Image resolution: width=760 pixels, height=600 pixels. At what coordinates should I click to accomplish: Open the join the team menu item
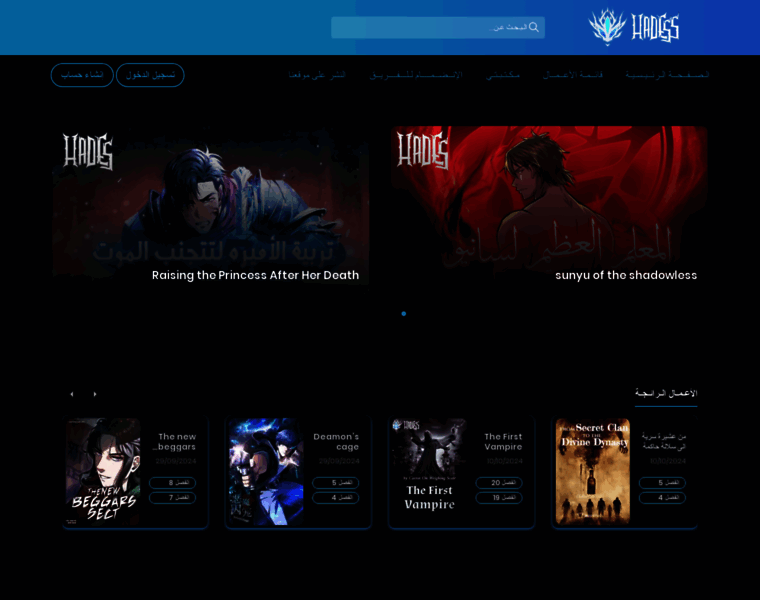click(416, 75)
